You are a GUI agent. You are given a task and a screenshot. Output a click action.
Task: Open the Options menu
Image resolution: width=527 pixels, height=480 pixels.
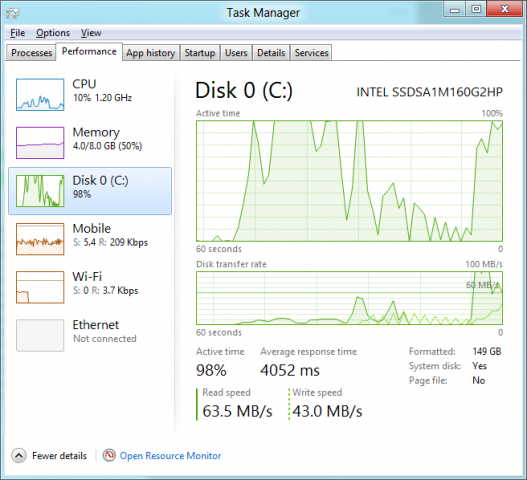coord(53,33)
